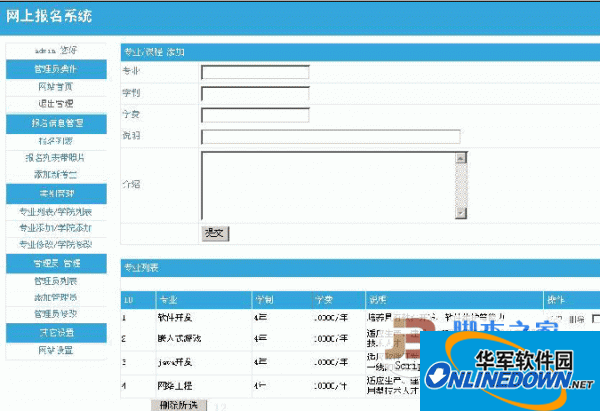Focus the 专业 input field
The image size is (600, 411).
click(255, 72)
